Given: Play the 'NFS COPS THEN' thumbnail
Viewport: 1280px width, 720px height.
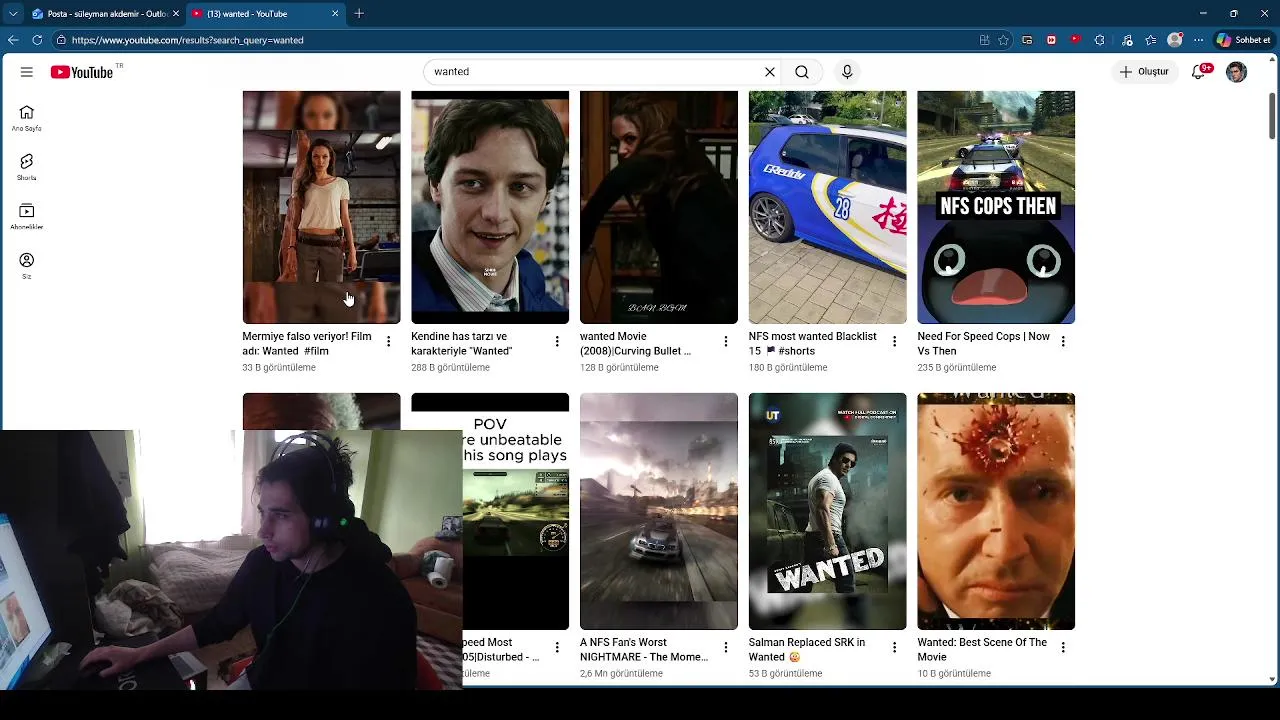Looking at the screenshot, I should coord(996,207).
